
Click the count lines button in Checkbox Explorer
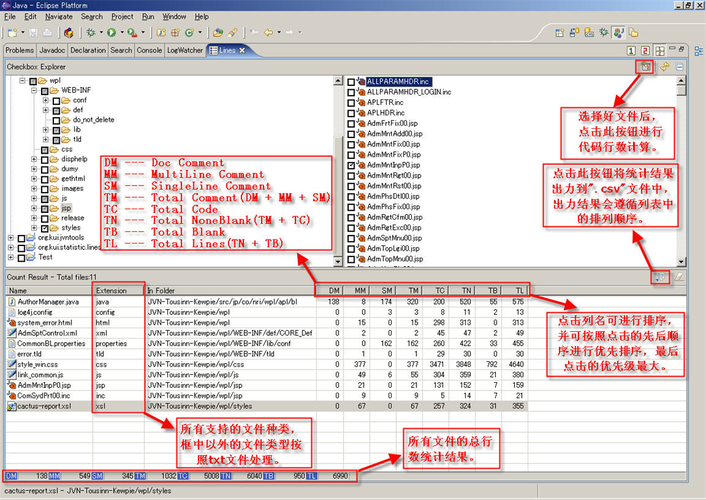tap(645, 66)
